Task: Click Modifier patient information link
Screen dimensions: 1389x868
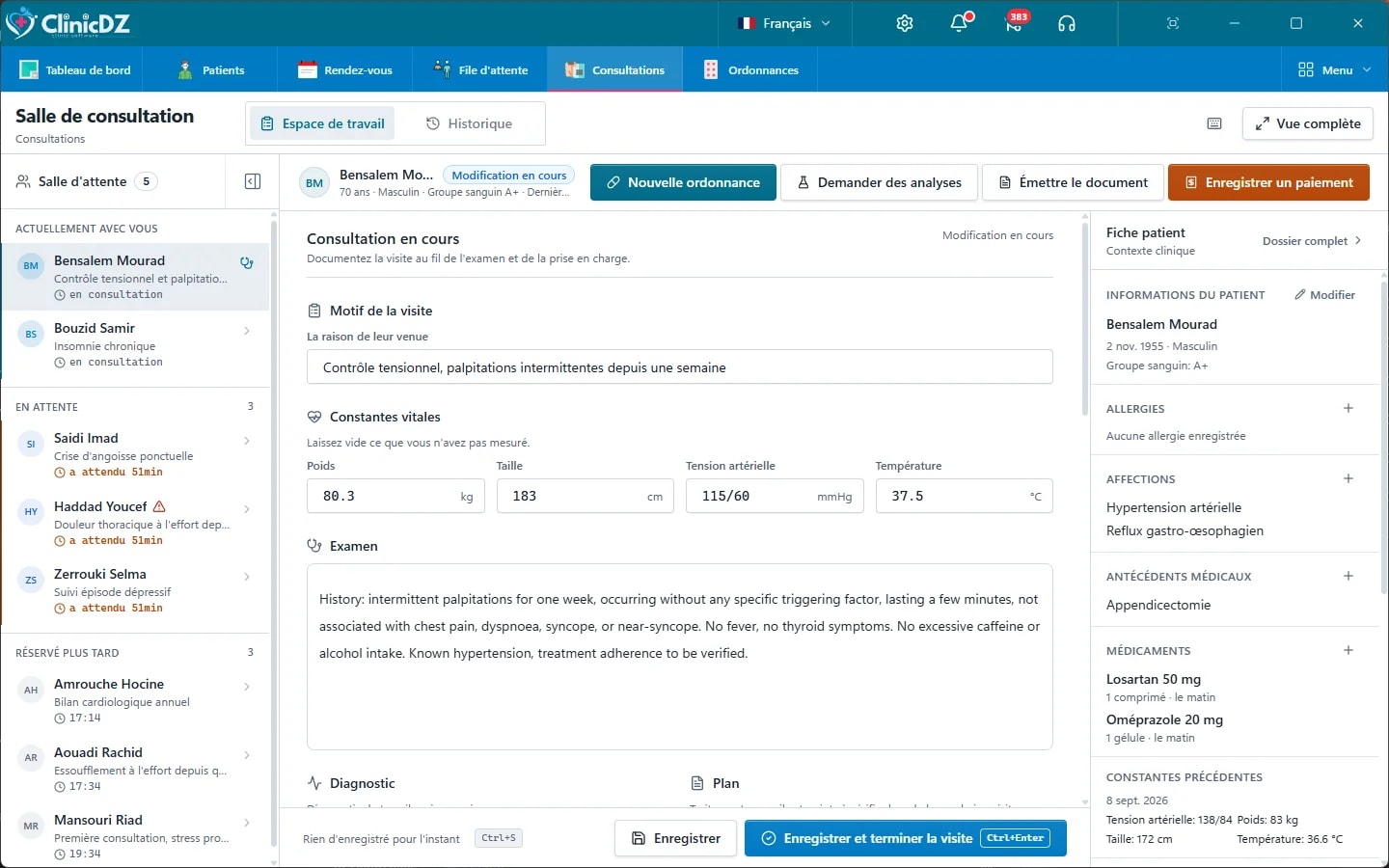Action: (x=1324, y=295)
